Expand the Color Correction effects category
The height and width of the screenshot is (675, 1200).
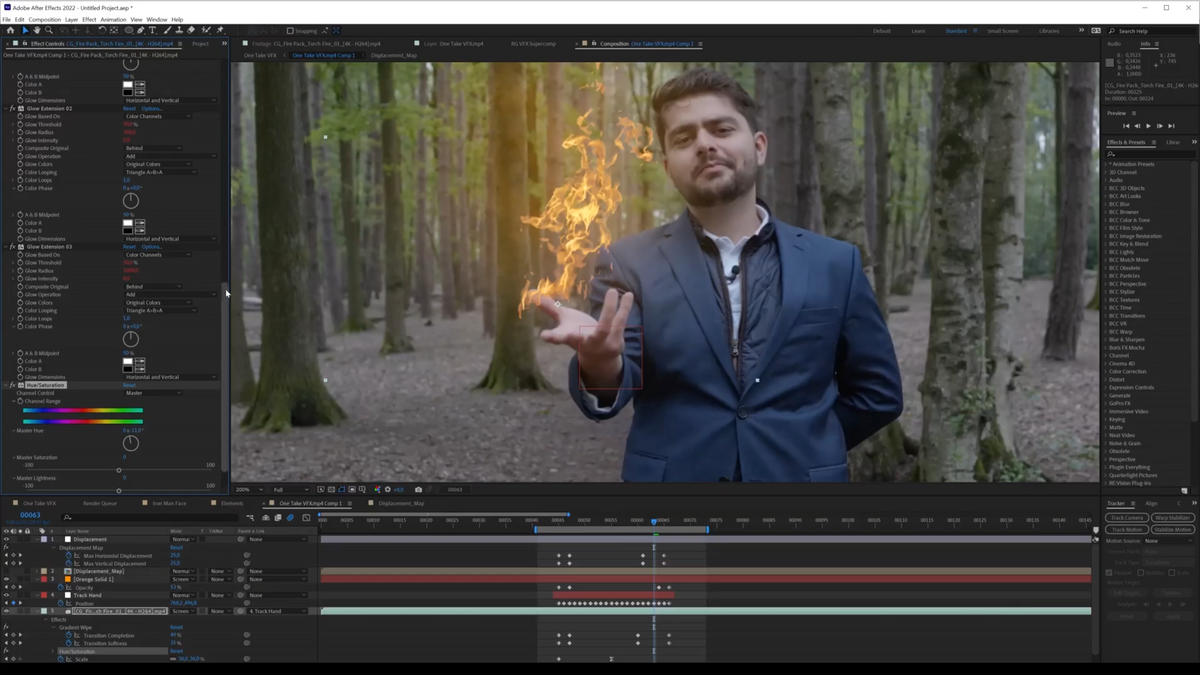1106,372
